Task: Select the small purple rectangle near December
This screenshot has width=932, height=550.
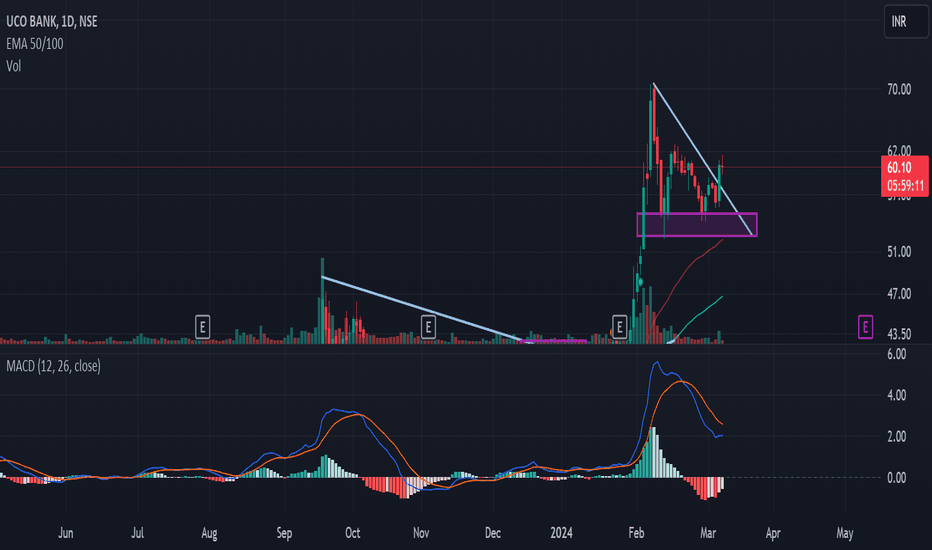Action: [554, 341]
